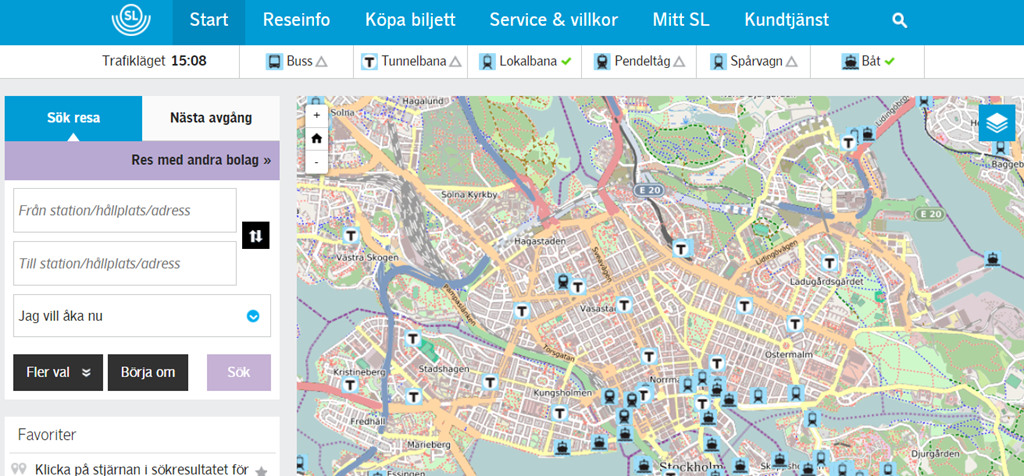Open the map layers button
Viewport: 1024px width, 476px height.
tap(997, 123)
